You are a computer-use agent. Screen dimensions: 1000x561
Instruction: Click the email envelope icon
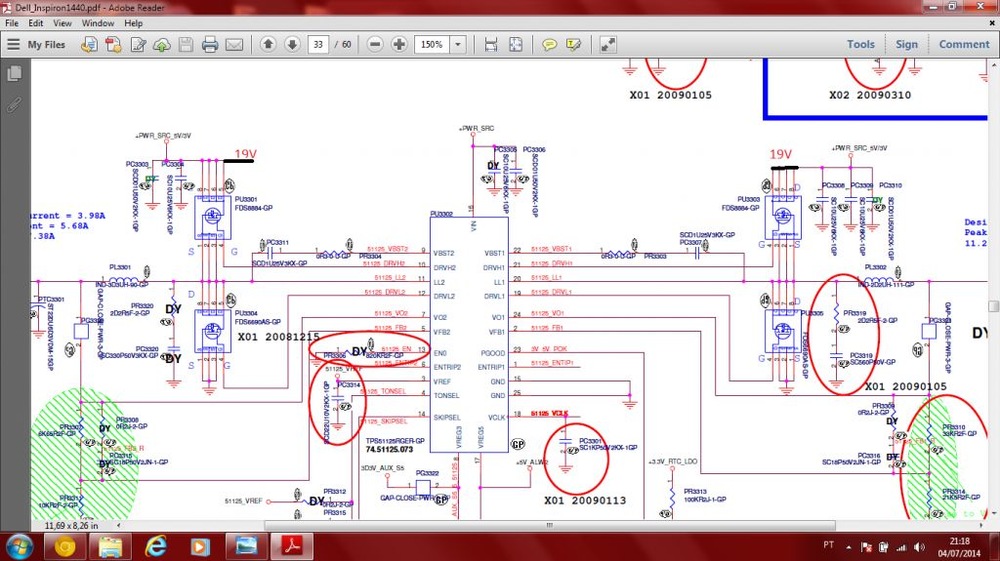[x=234, y=45]
